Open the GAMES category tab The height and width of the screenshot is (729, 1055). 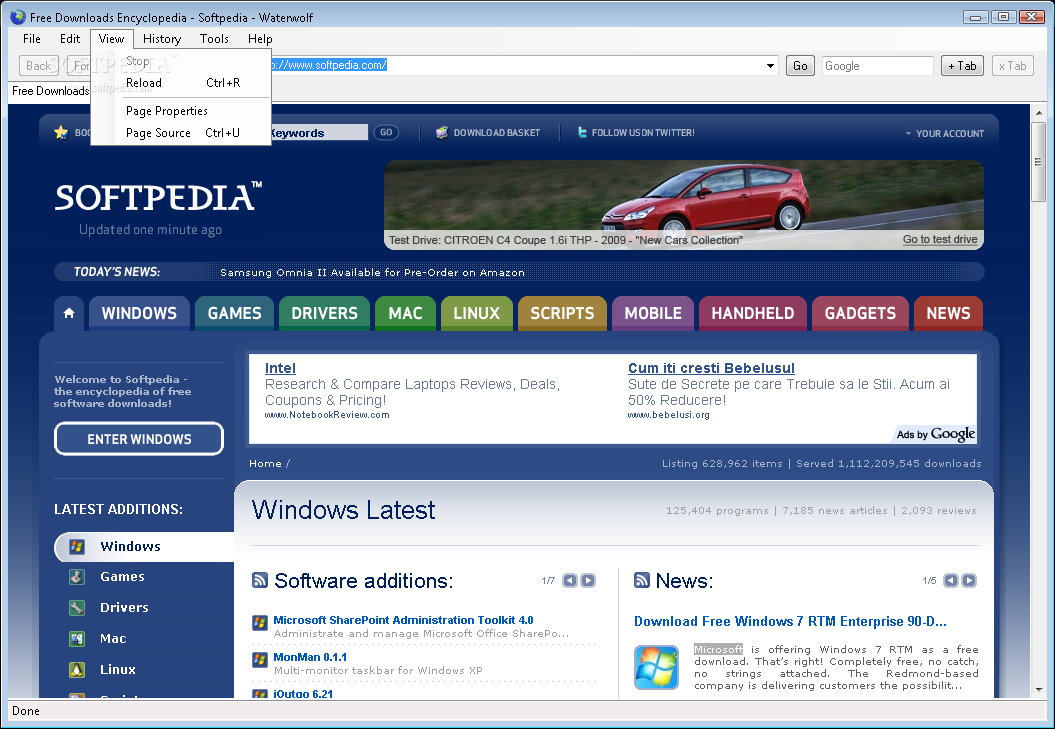point(234,313)
